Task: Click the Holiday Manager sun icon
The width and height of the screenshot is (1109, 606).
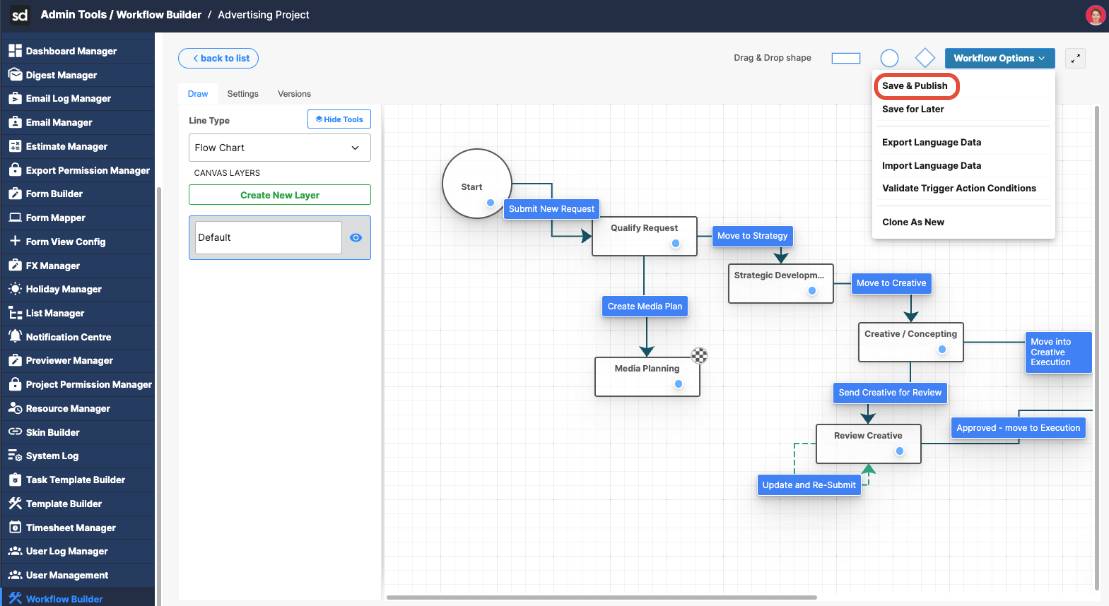Action: click(x=15, y=289)
